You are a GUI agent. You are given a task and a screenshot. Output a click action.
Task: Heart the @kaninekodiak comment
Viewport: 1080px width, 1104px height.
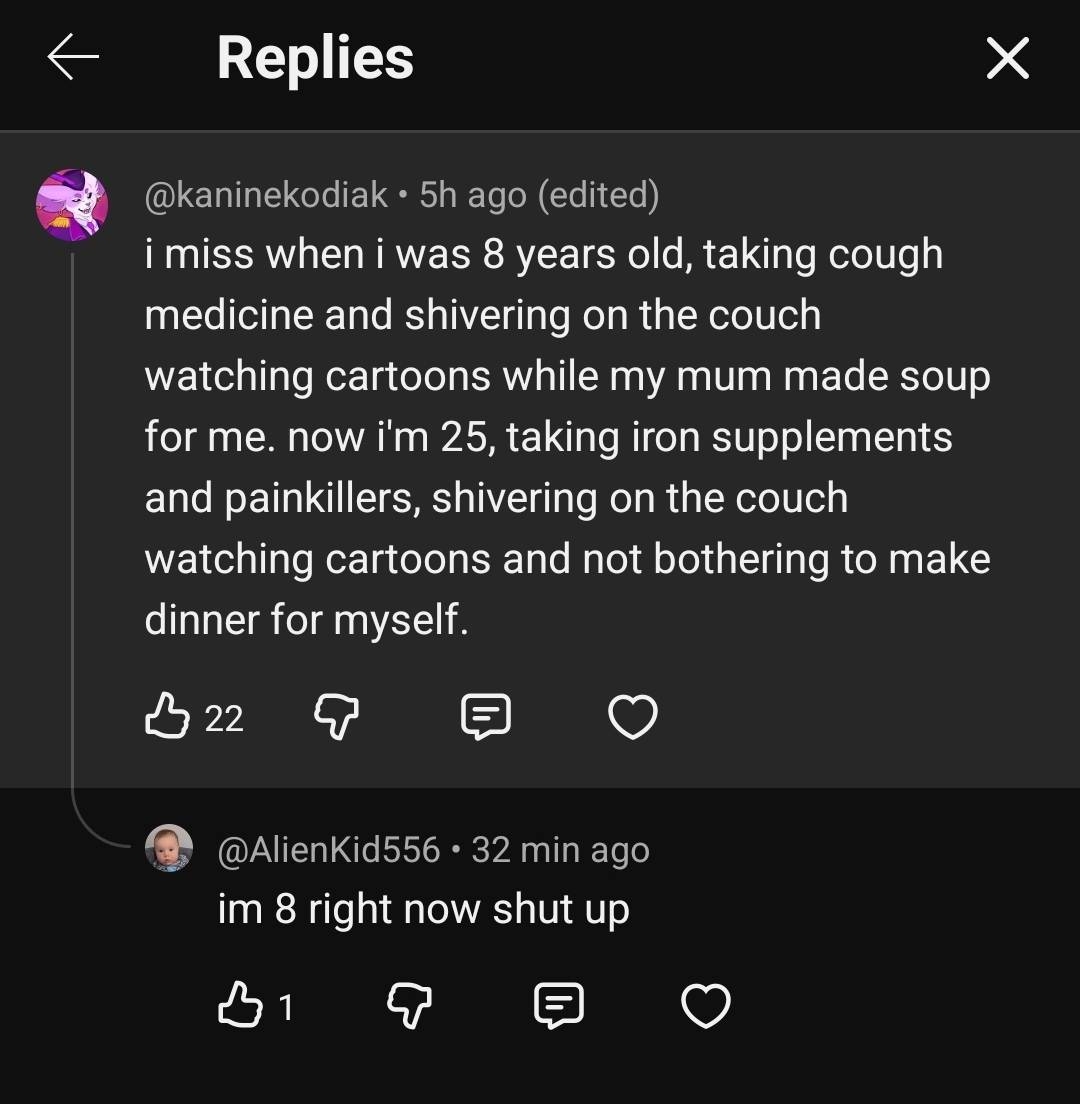pos(633,717)
